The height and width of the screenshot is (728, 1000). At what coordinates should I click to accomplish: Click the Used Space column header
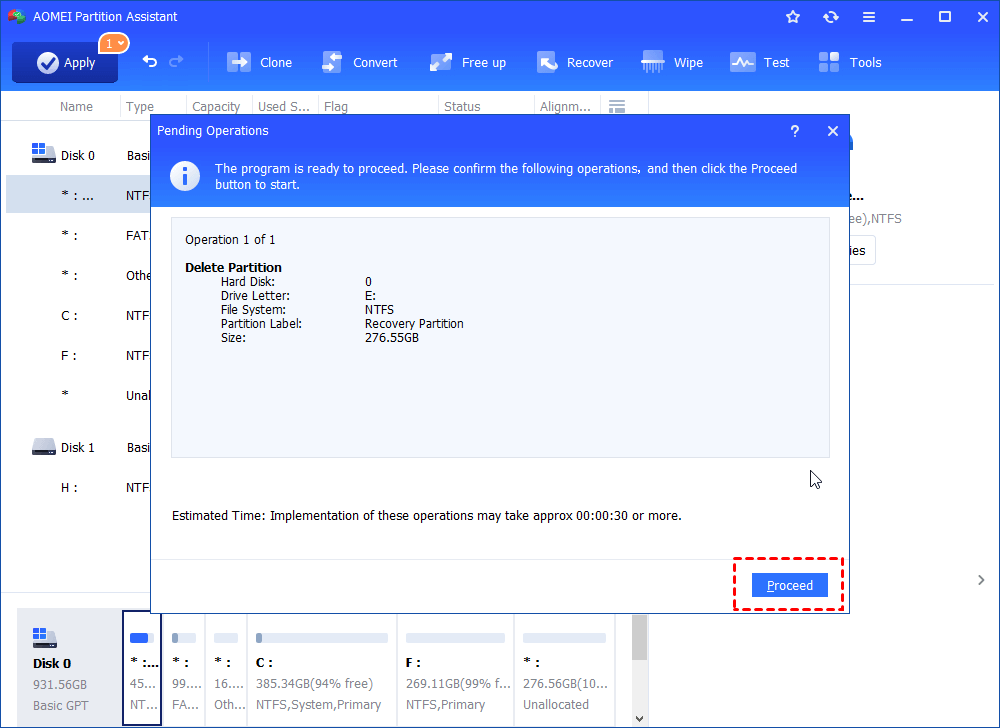pos(284,106)
